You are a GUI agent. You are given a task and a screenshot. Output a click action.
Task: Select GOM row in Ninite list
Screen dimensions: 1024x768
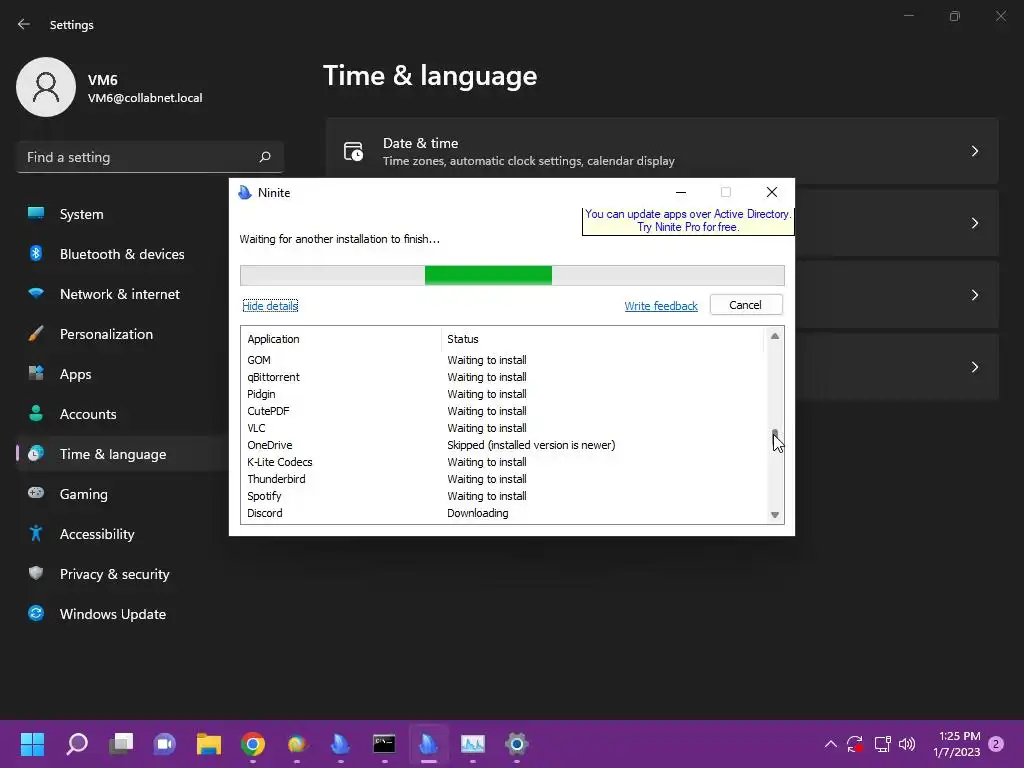pyautogui.click(x=503, y=360)
